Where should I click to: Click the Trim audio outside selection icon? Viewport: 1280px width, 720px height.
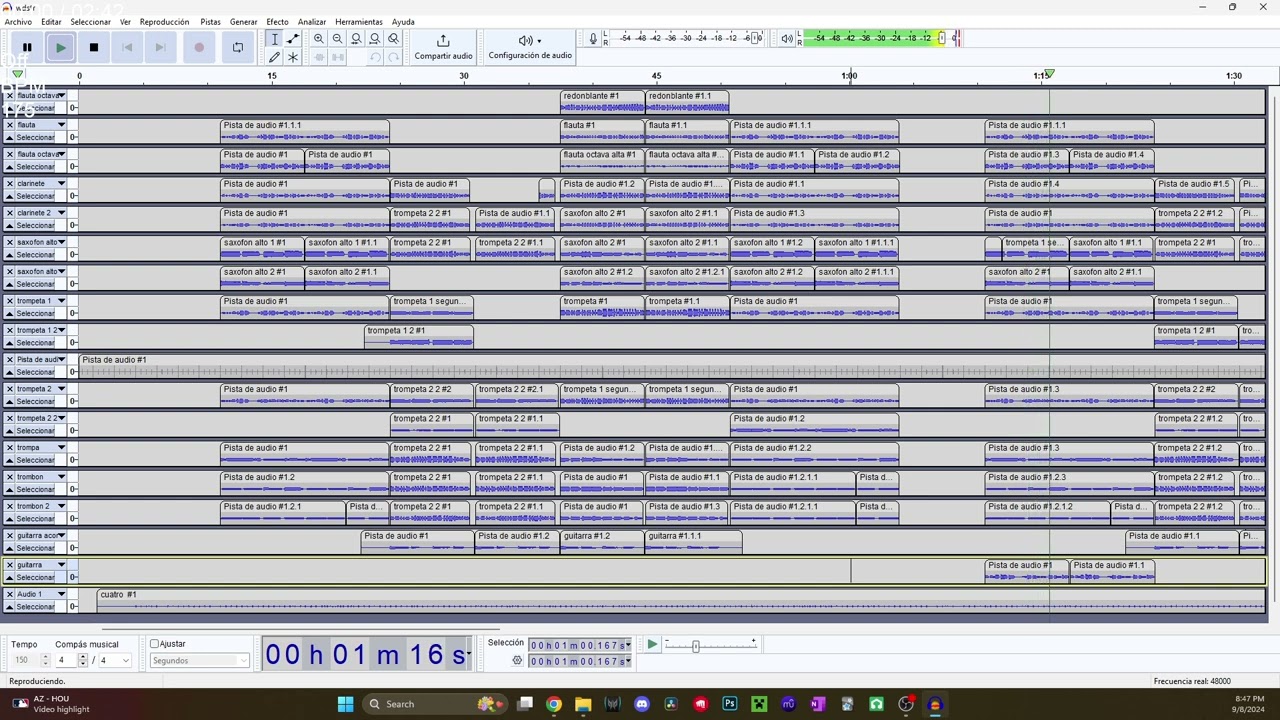coord(319,57)
